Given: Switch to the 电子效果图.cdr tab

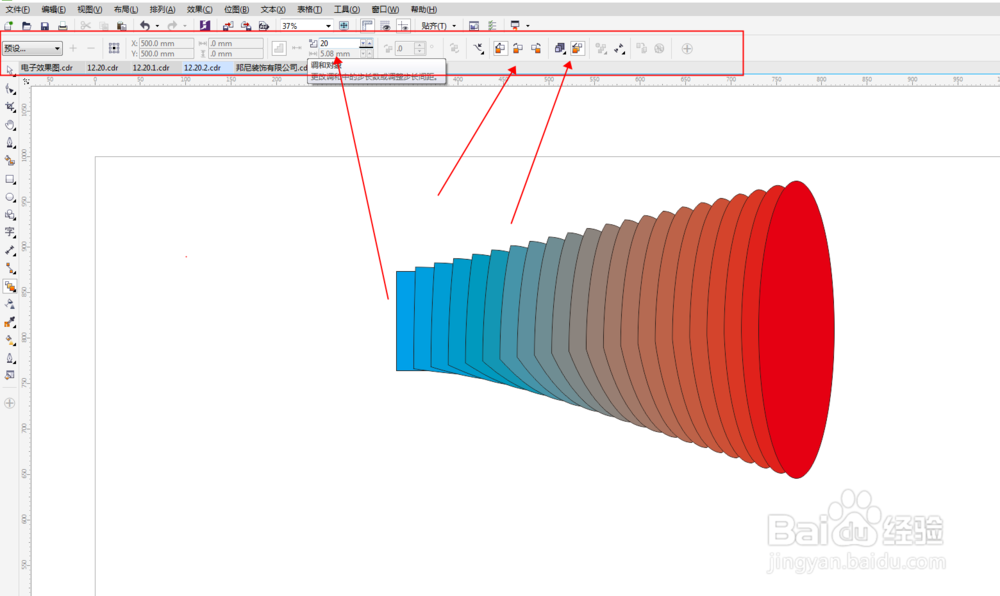Looking at the screenshot, I should pos(47,68).
